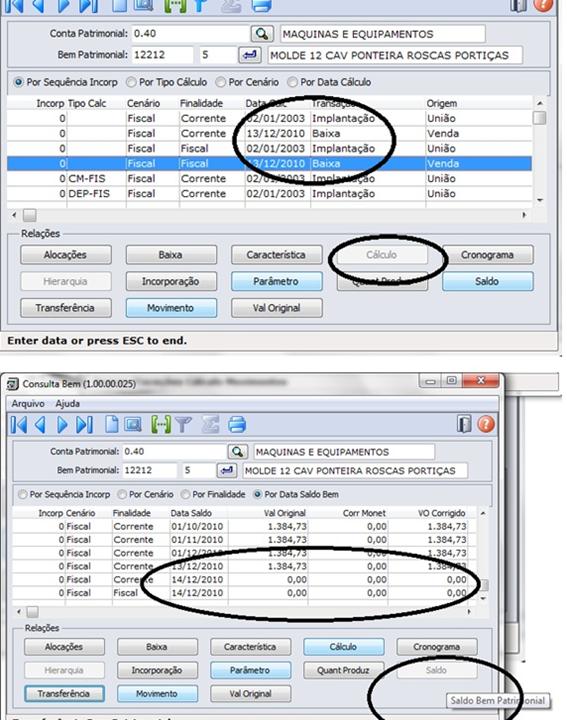
Task: Select row 14/12/2010 with Finalidade Fiscal
Action: (244, 593)
